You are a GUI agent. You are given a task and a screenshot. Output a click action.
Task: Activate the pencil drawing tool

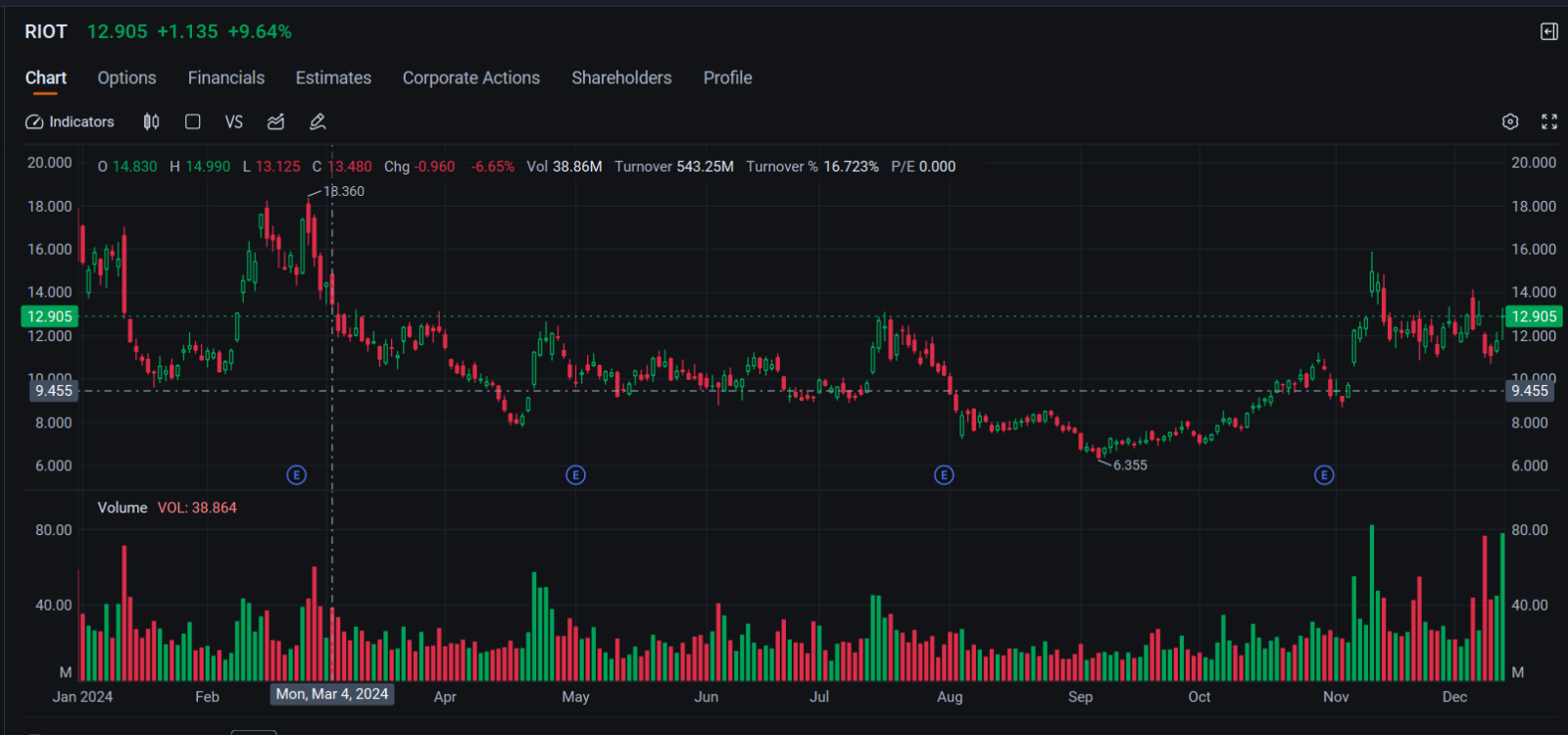pos(318,122)
